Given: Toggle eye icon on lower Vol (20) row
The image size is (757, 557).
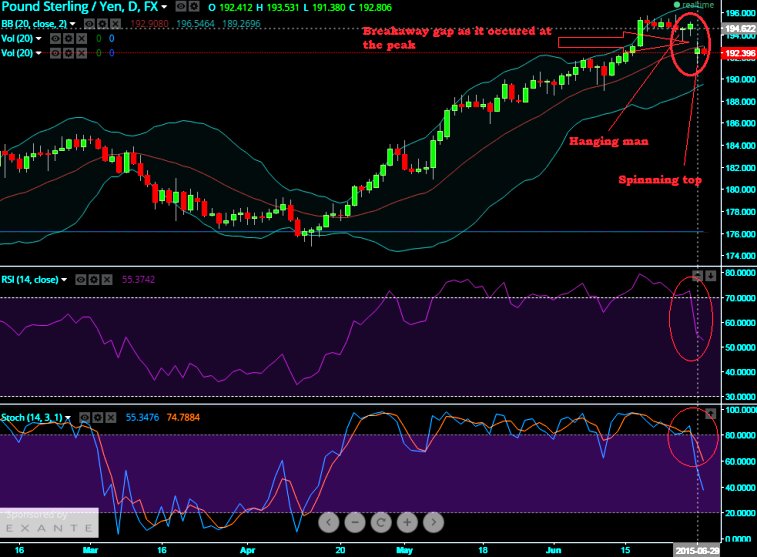Looking at the screenshot, I should 56,53.
